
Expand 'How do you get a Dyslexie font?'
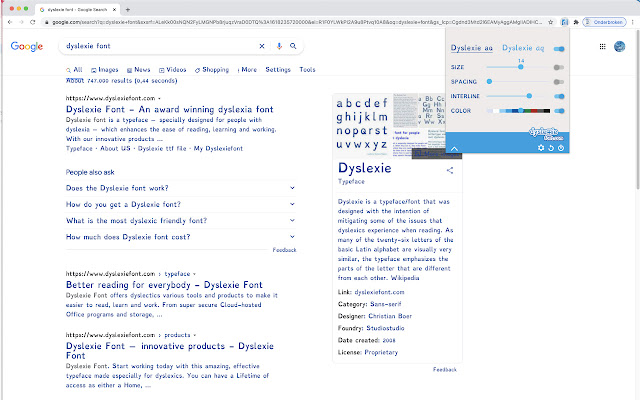click(180, 204)
